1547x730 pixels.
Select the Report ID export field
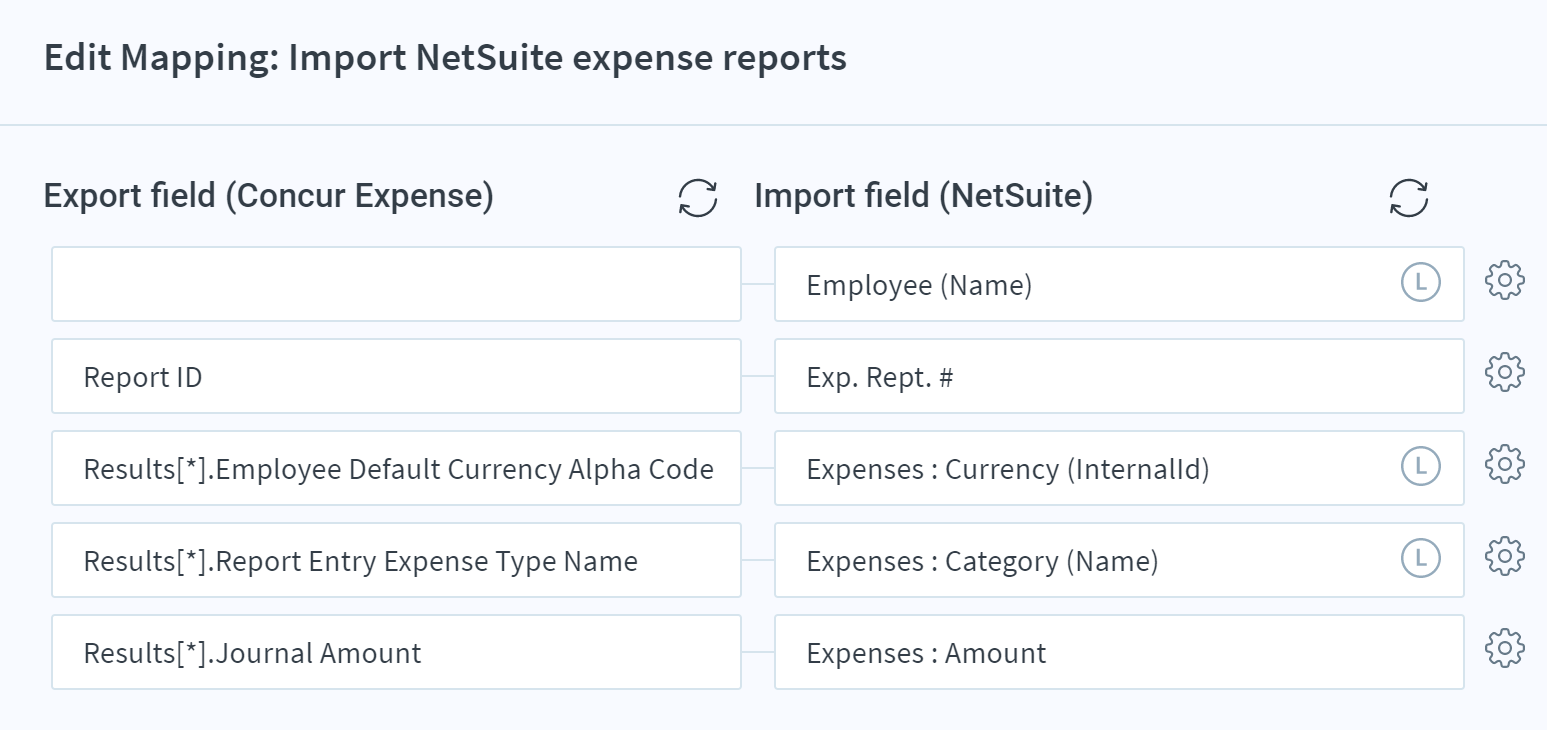(x=396, y=376)
